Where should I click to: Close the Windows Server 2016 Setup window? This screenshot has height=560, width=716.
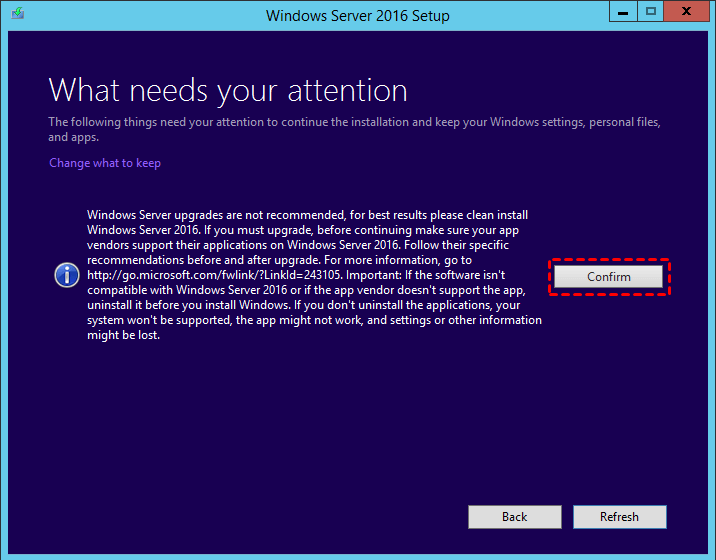(687, 14)
